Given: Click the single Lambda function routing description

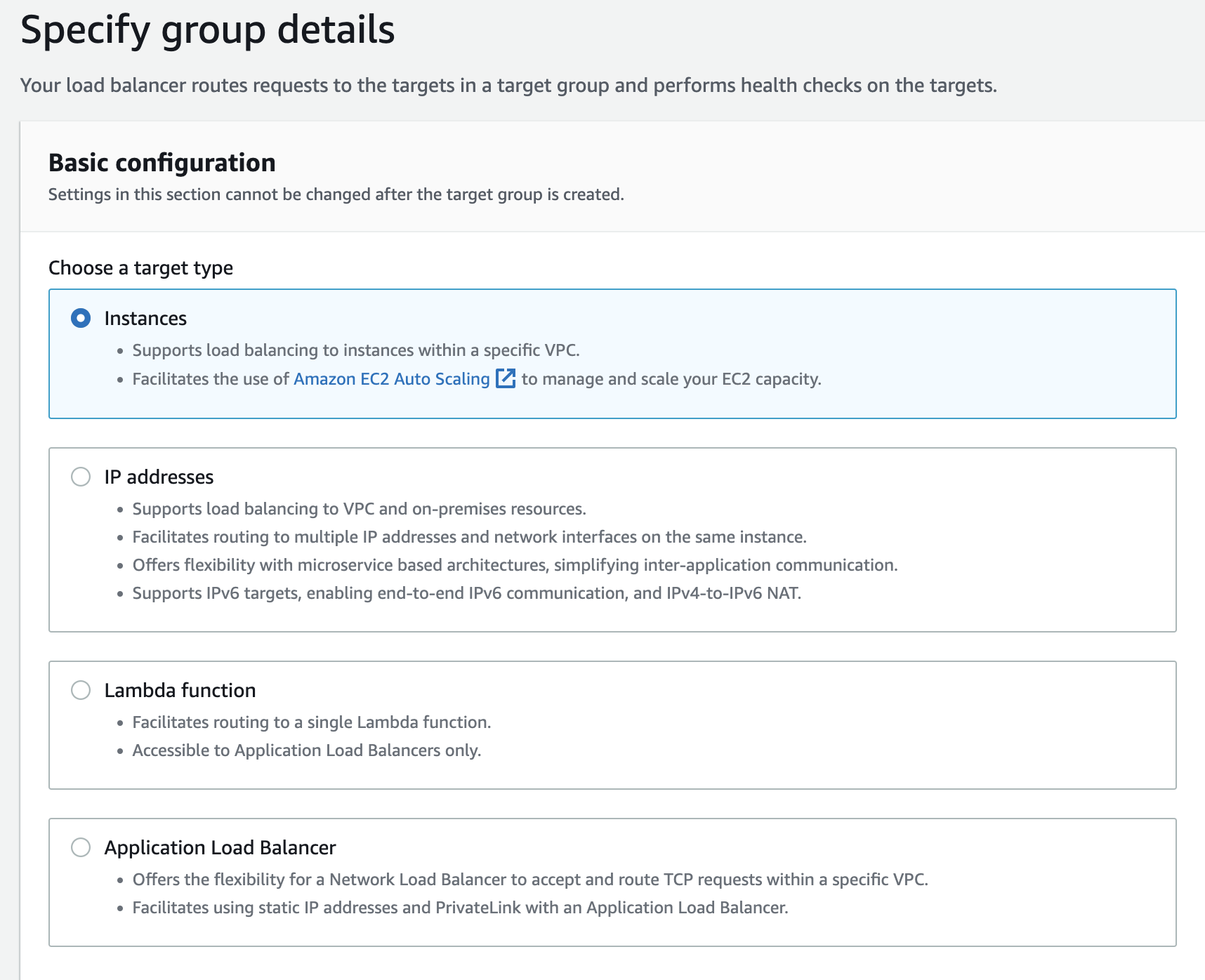Looking at the screenshot, I should coord(311,722).
